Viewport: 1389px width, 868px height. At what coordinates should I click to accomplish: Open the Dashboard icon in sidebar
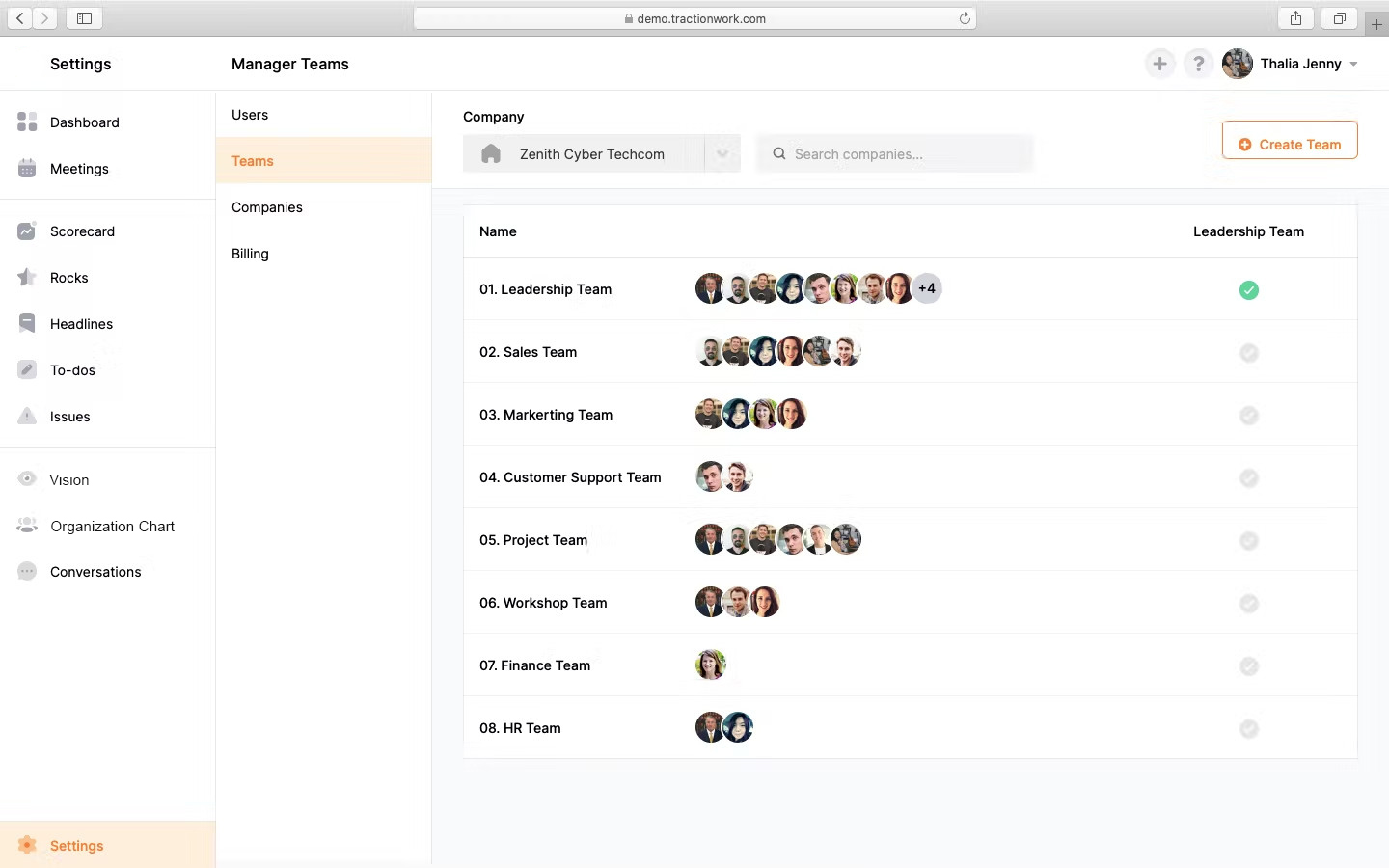[27, 122]
